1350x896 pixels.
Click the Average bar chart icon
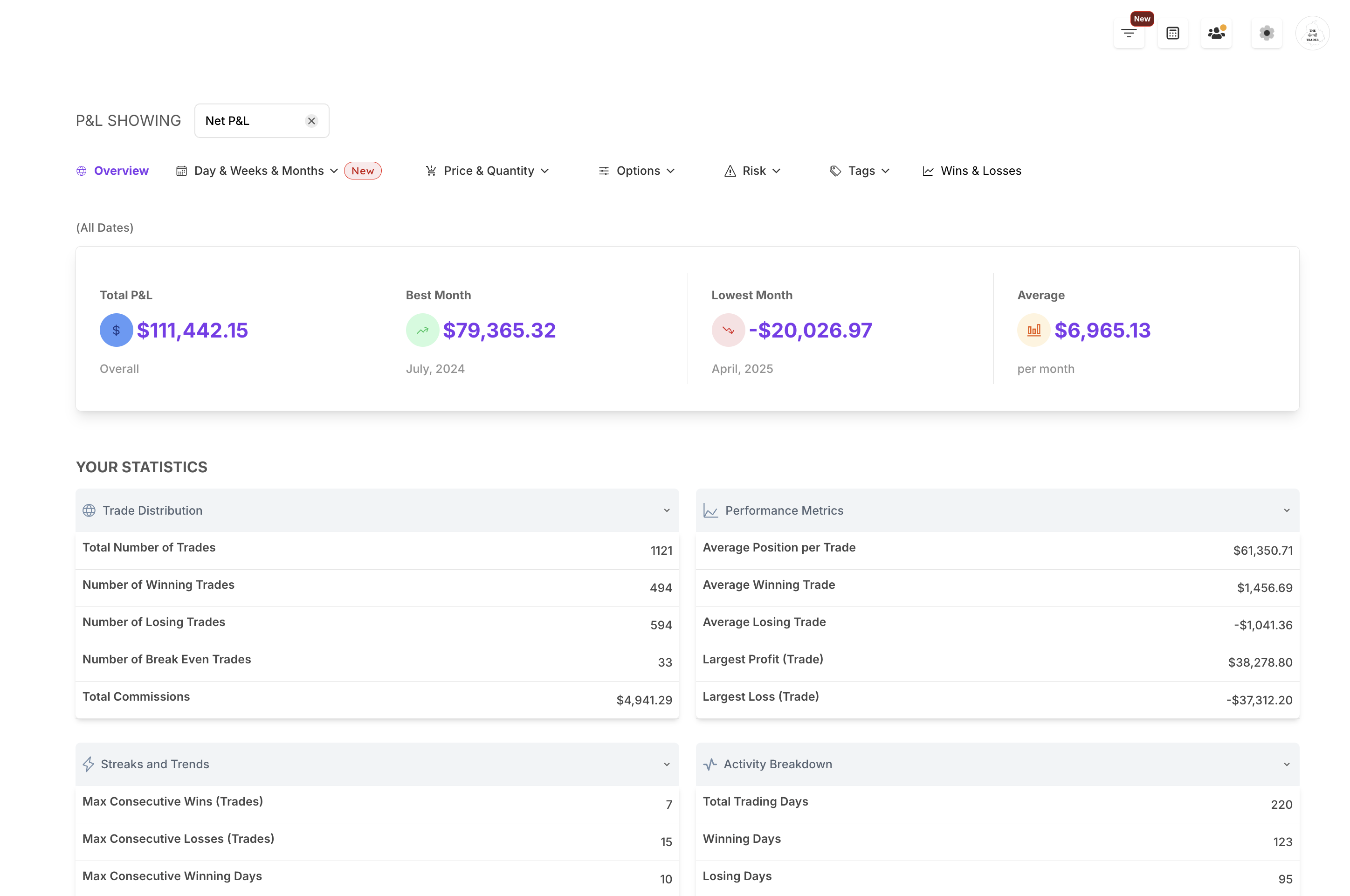[1033, 330]
